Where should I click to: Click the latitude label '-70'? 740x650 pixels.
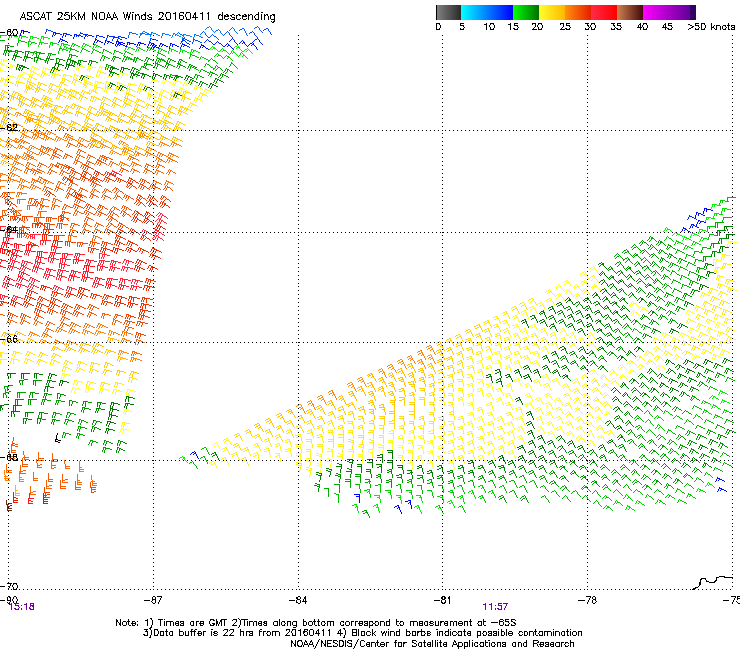[x=9, y=586]
